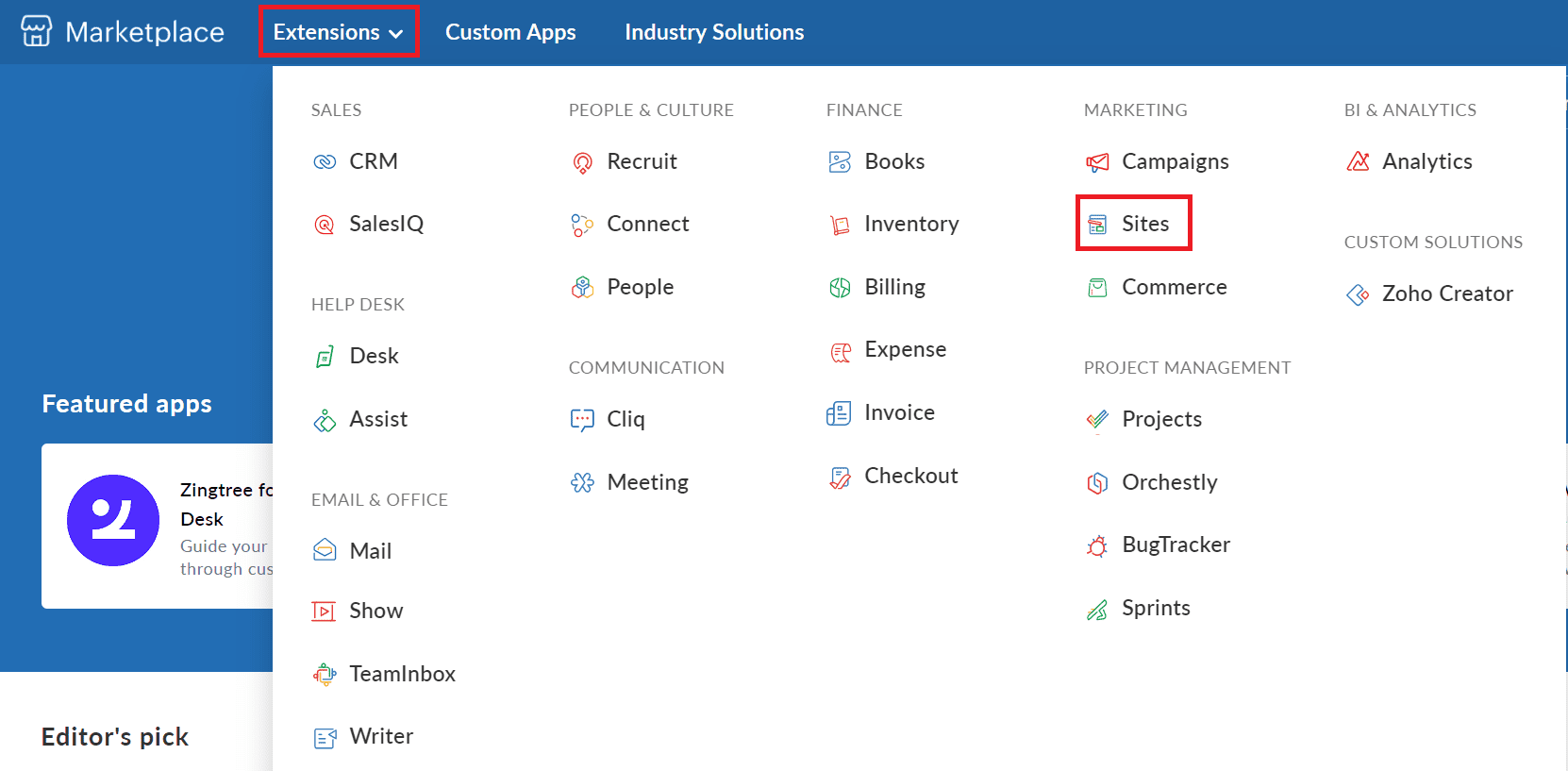
Task: Choose the Orchestly extension link
Action: [x=1169, y=482]
